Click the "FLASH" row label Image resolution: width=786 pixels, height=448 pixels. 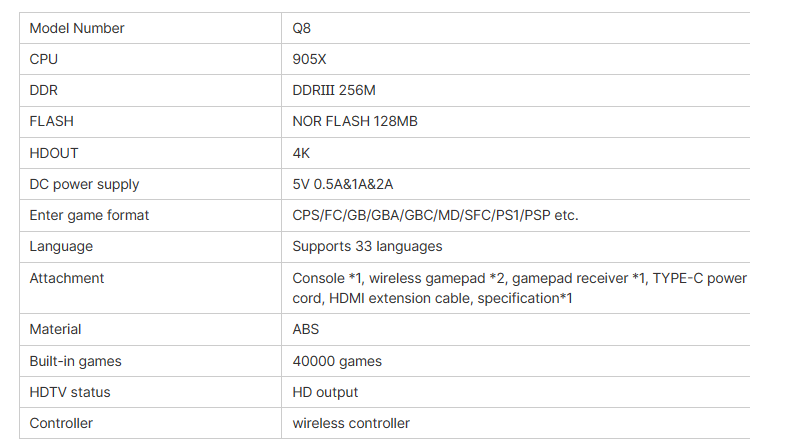52,121
